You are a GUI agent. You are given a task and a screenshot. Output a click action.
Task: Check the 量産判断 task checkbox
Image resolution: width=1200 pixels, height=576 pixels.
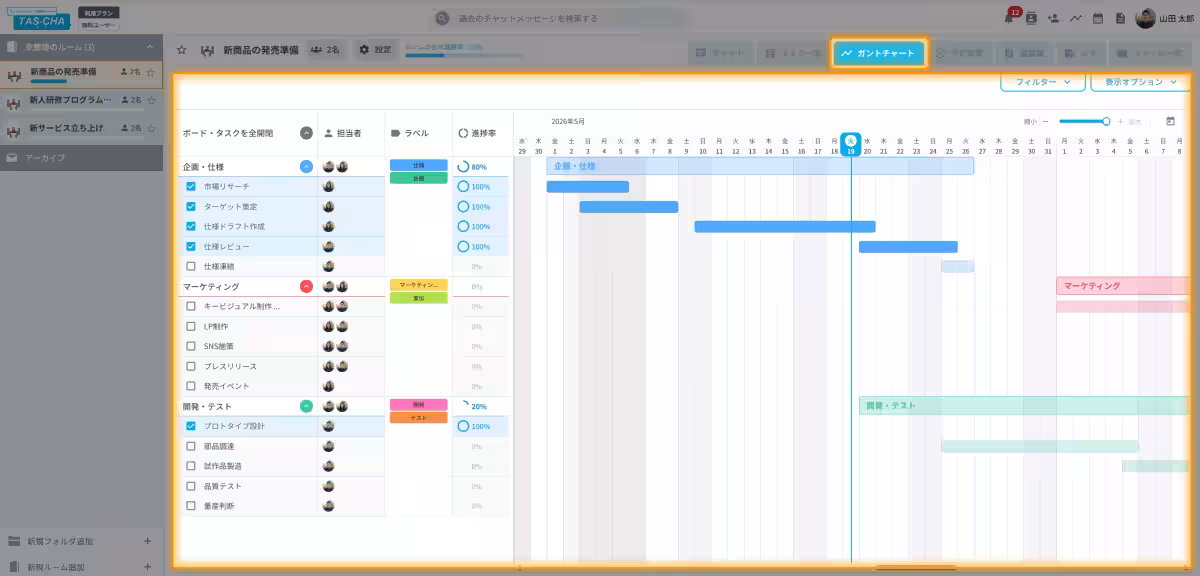(191, 506)
